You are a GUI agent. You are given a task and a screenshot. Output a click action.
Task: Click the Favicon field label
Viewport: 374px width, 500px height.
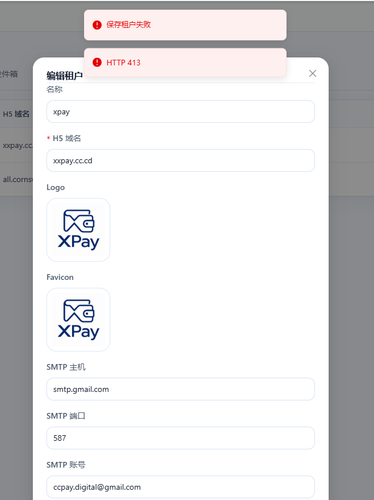60,277
